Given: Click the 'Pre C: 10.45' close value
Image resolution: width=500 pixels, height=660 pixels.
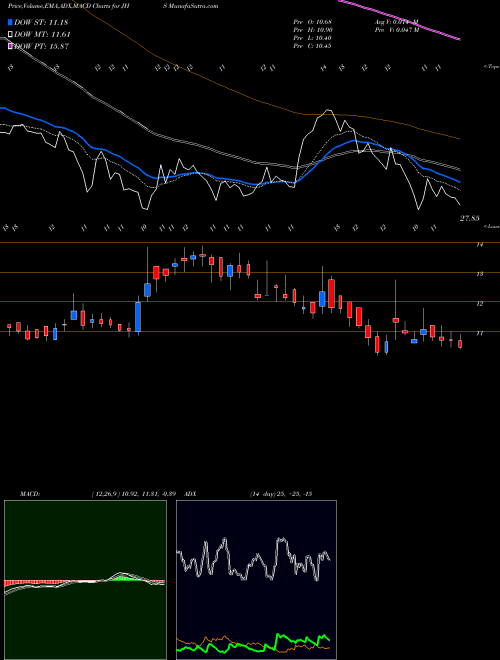Looking at the screenshot, I should [x=313, y=45].
